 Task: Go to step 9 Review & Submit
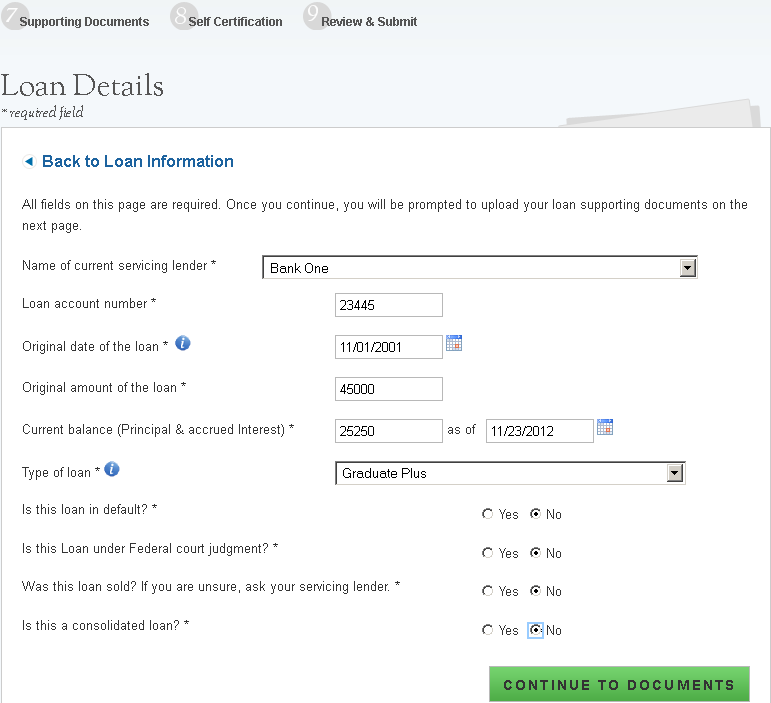pos(360,19)
